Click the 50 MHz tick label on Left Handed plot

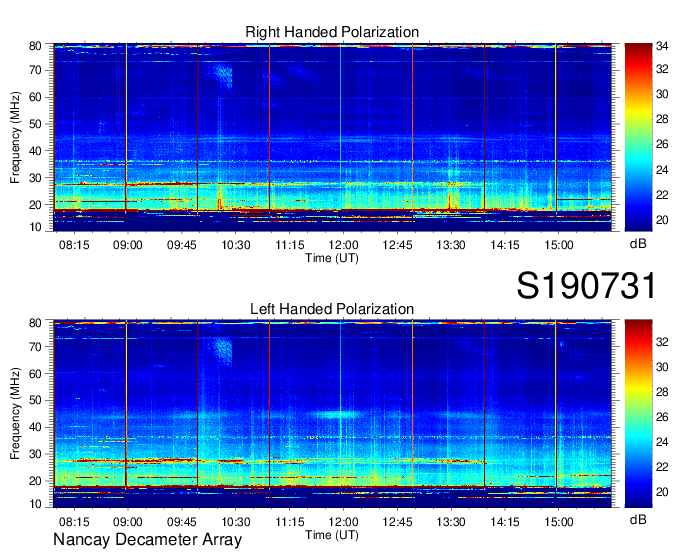click(x=35, y=401)
